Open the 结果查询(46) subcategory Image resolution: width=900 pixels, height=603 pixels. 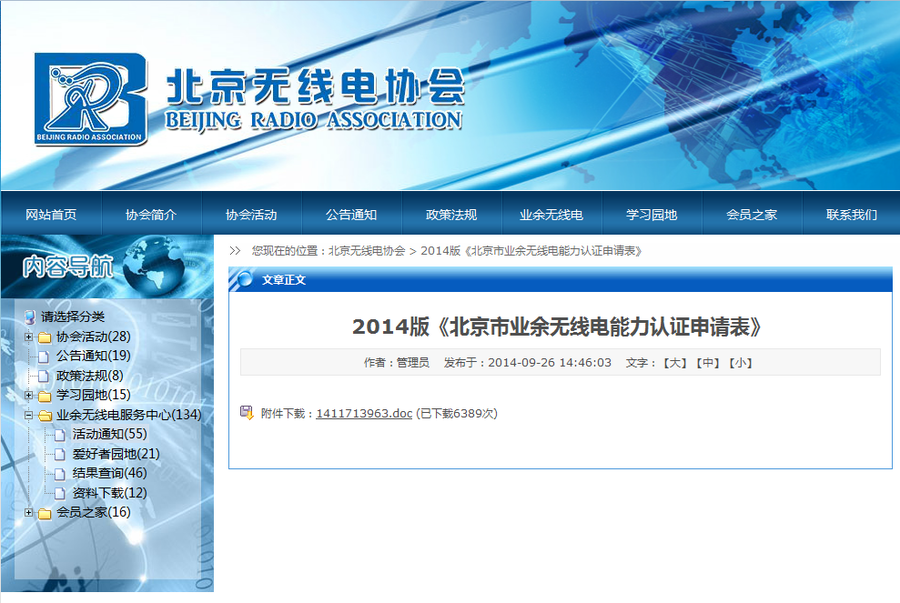[x=110, y=473]
